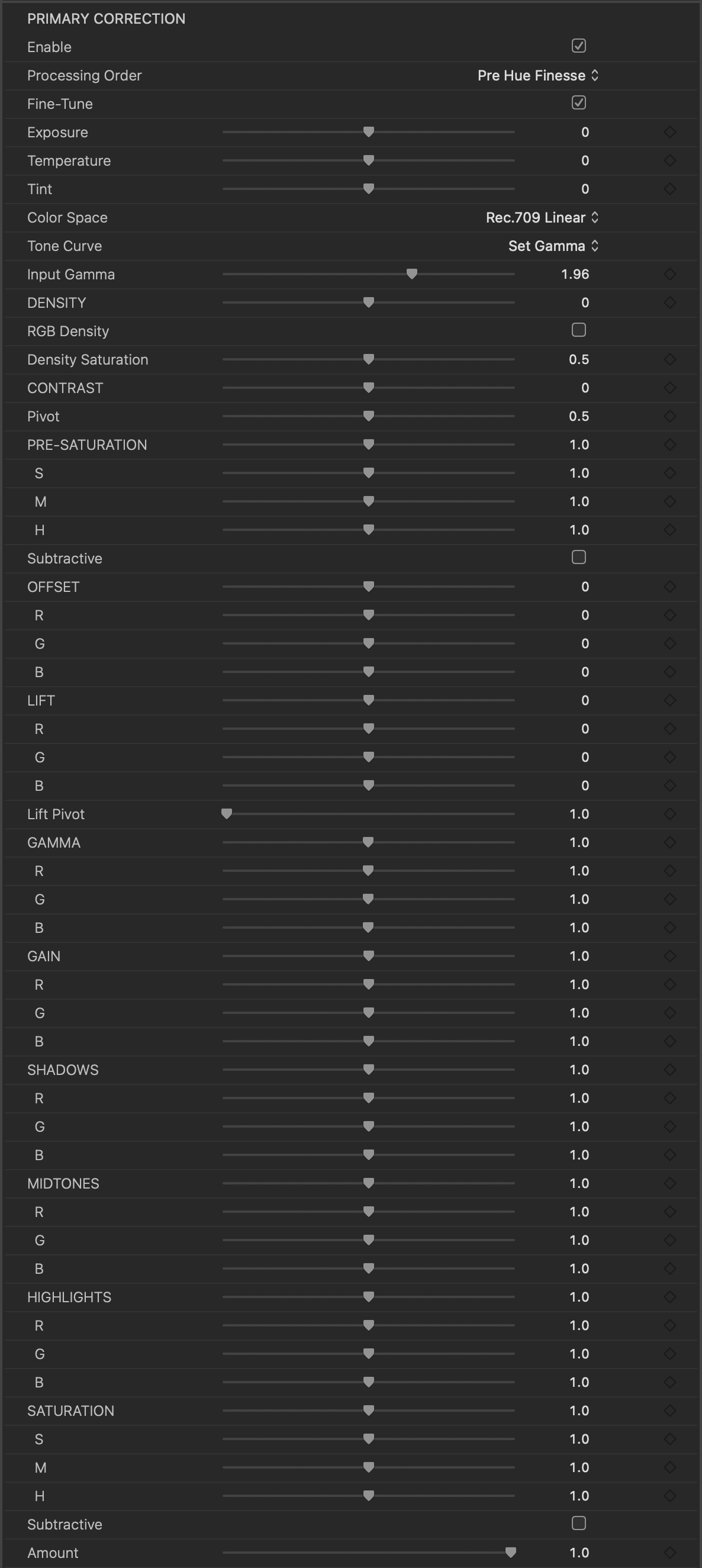Open the Color Space Rec.709 Linear menu

pos(542,218)
